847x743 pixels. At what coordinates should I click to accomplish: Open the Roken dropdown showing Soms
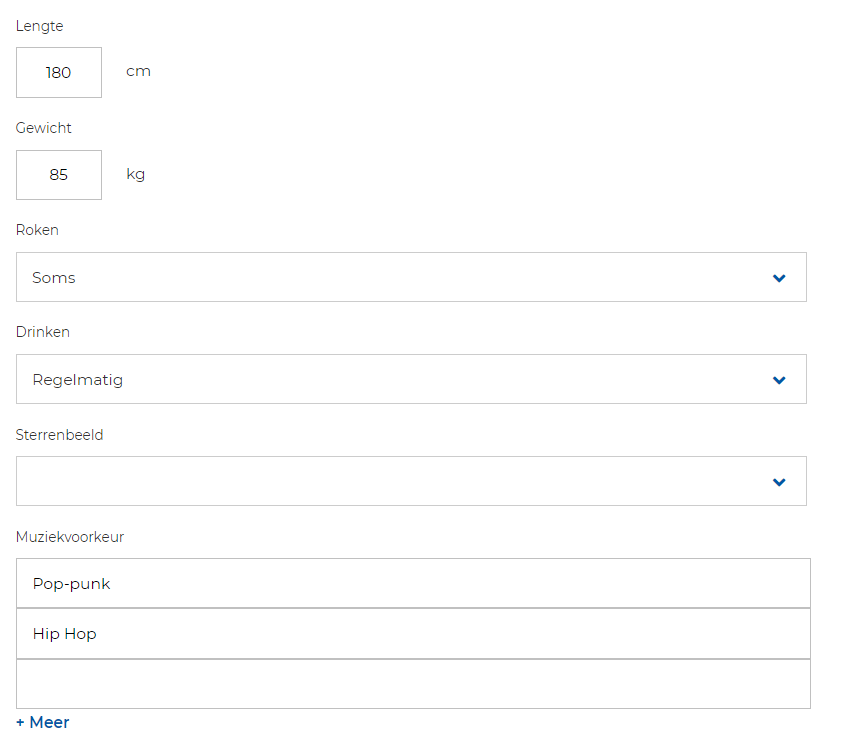click(411, 277)
